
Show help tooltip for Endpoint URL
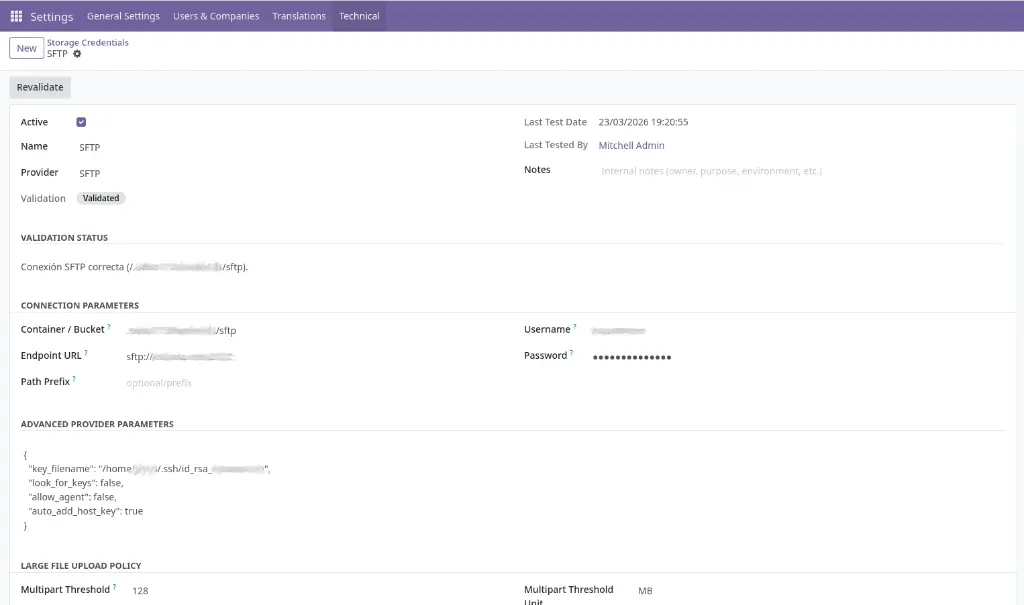coord(86,353)
